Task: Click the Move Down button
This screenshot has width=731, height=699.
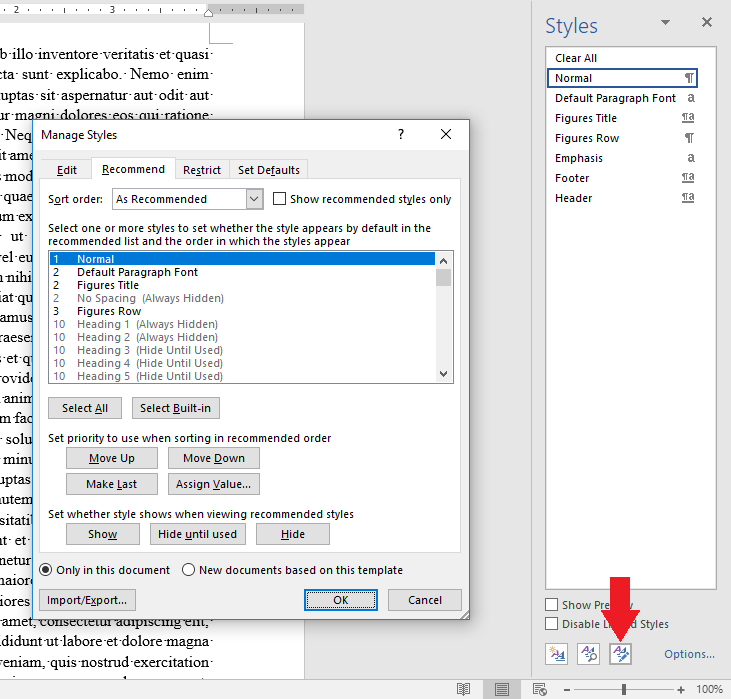Action: click(x=214, y=458)
